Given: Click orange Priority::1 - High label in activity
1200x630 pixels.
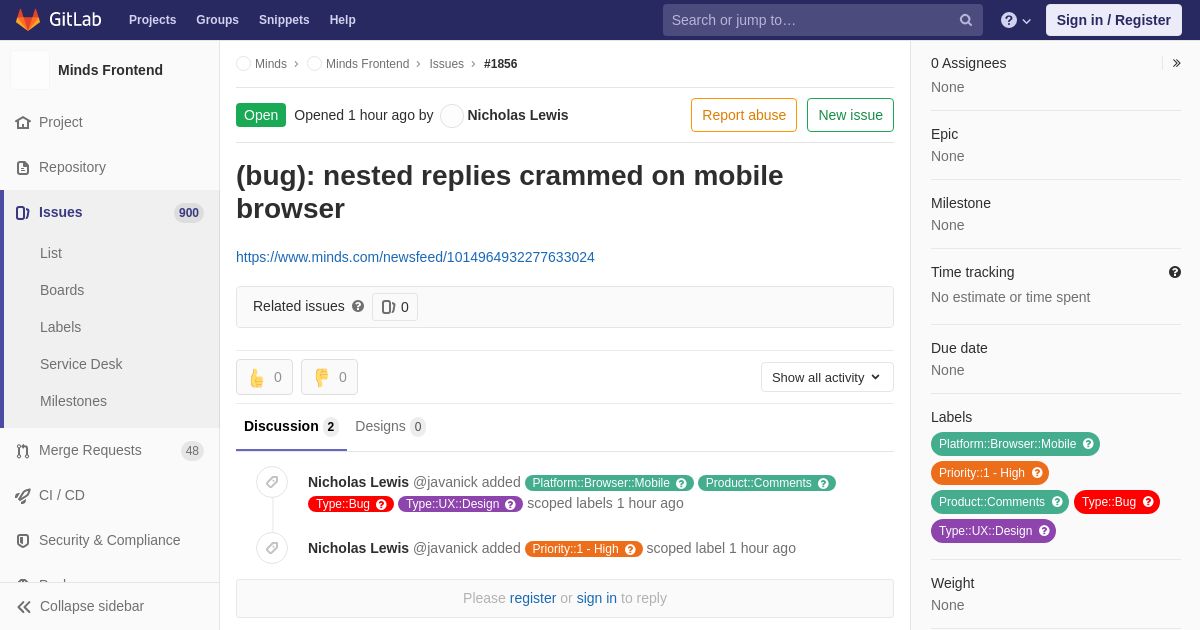Looking at the screenshot, I should [x=583, y=549].
